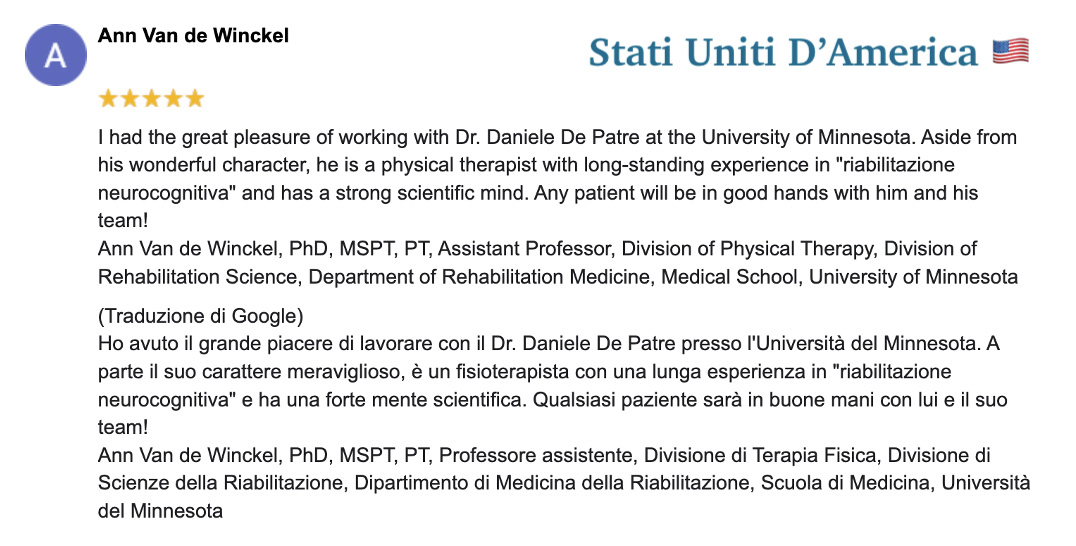
Task: Click "I had the great pleasure" opening text
Action: pos(204,137)
